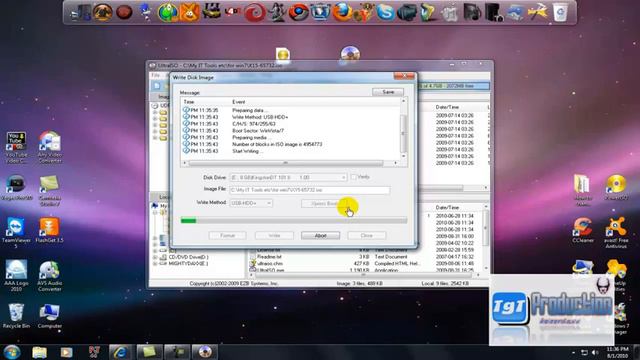Launch Google Chrome from the top dock

(298, 12)
